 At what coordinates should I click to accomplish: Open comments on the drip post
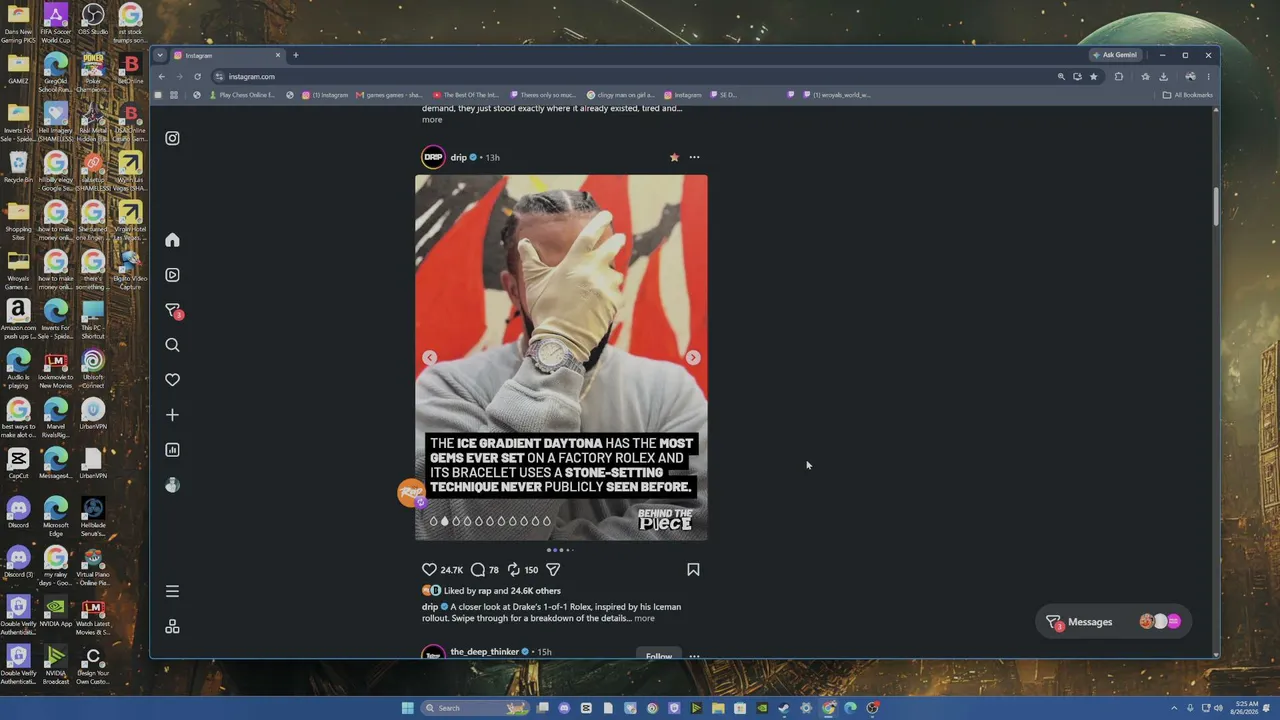(x=478, y=570)
